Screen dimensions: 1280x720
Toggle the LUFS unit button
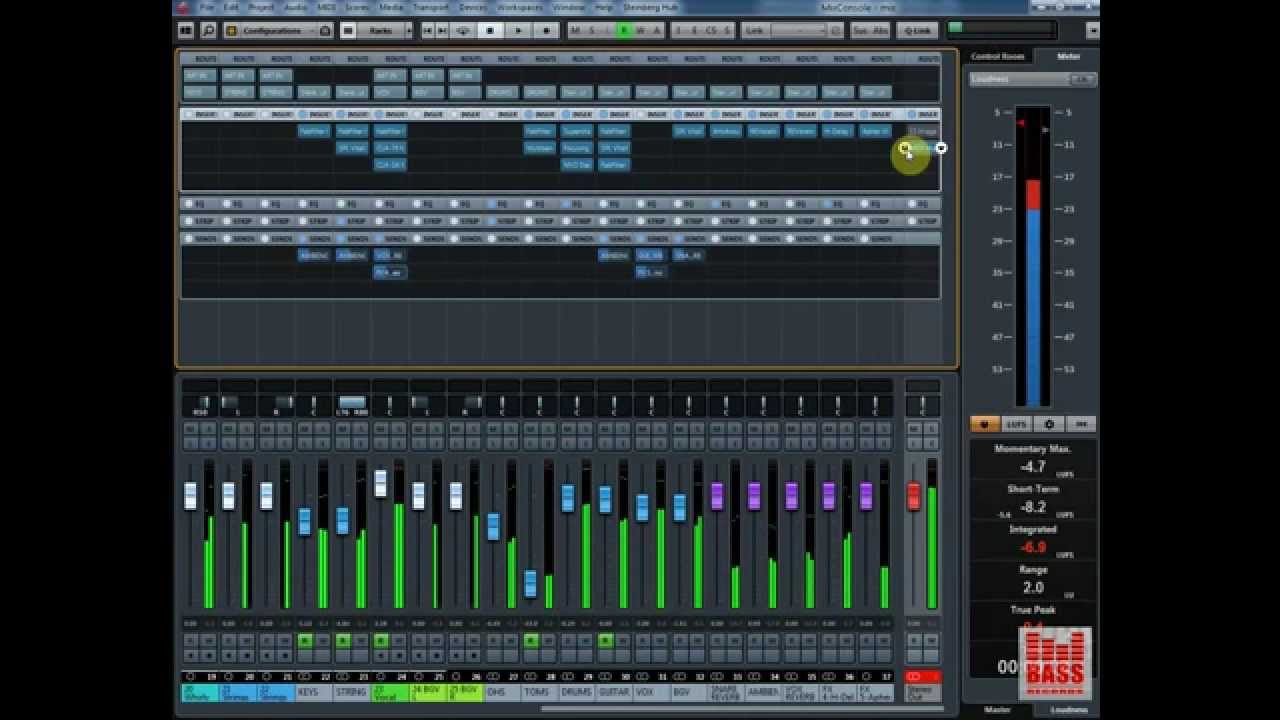[1017, 424]
